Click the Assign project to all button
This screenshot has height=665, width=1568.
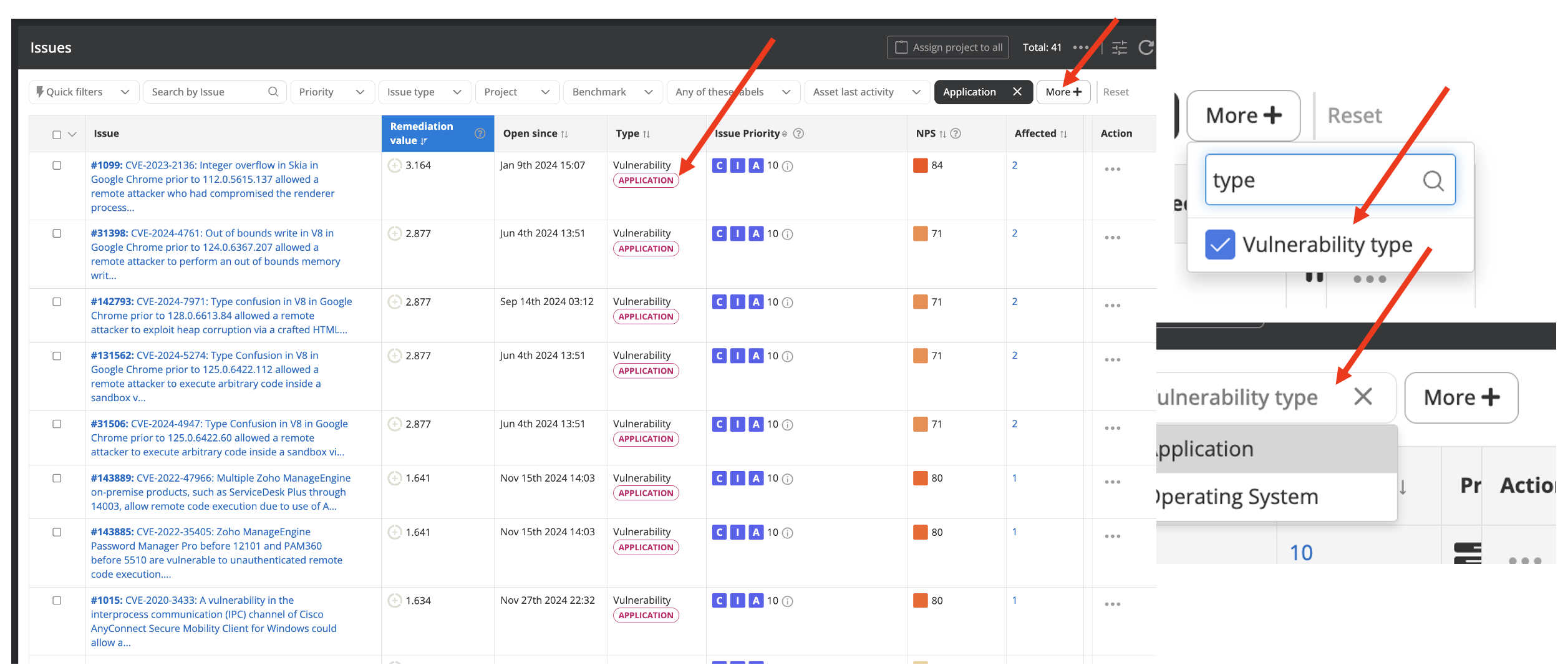tap(947, 47)
